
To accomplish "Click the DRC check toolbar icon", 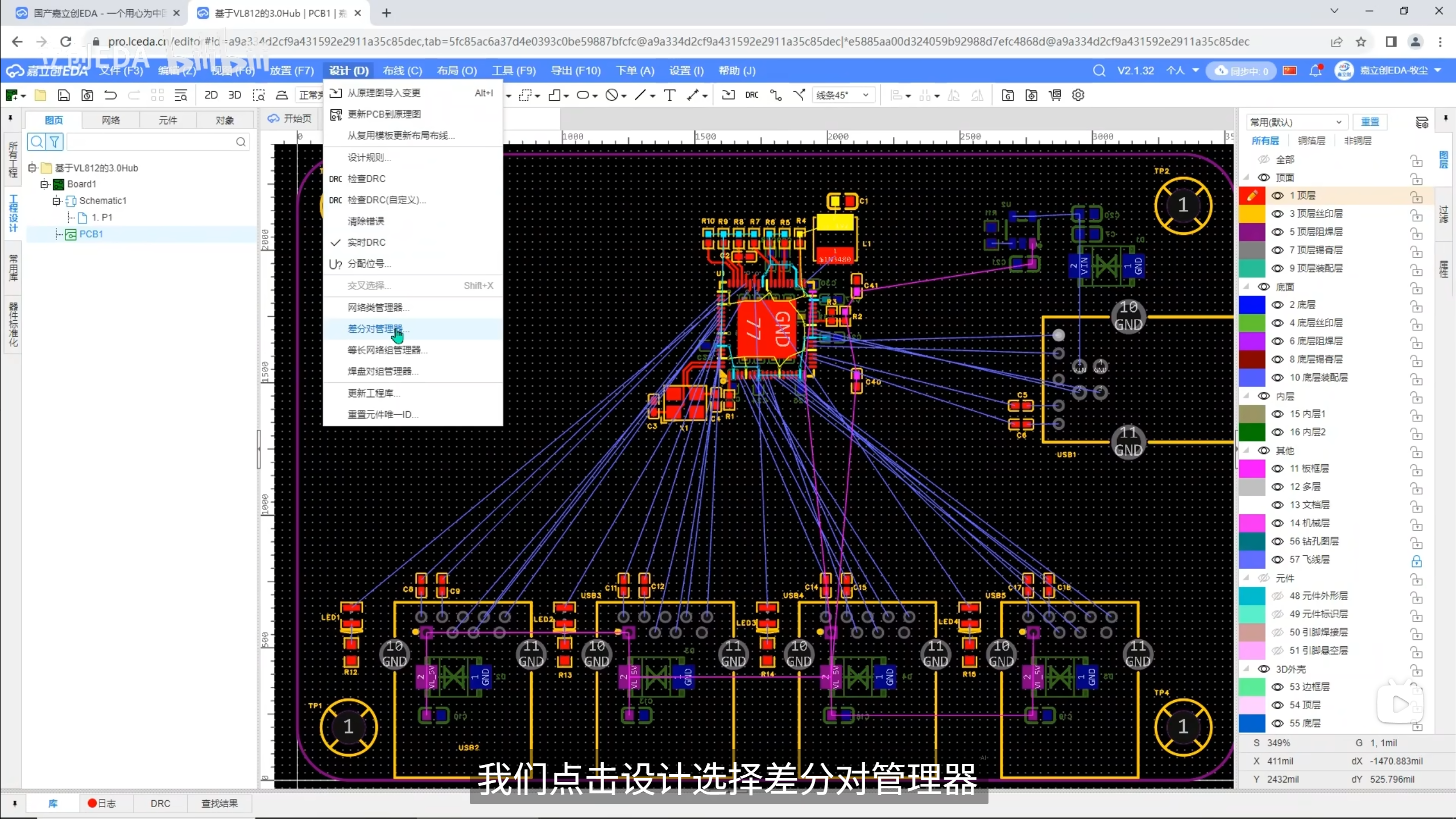I will click(751, 95).
